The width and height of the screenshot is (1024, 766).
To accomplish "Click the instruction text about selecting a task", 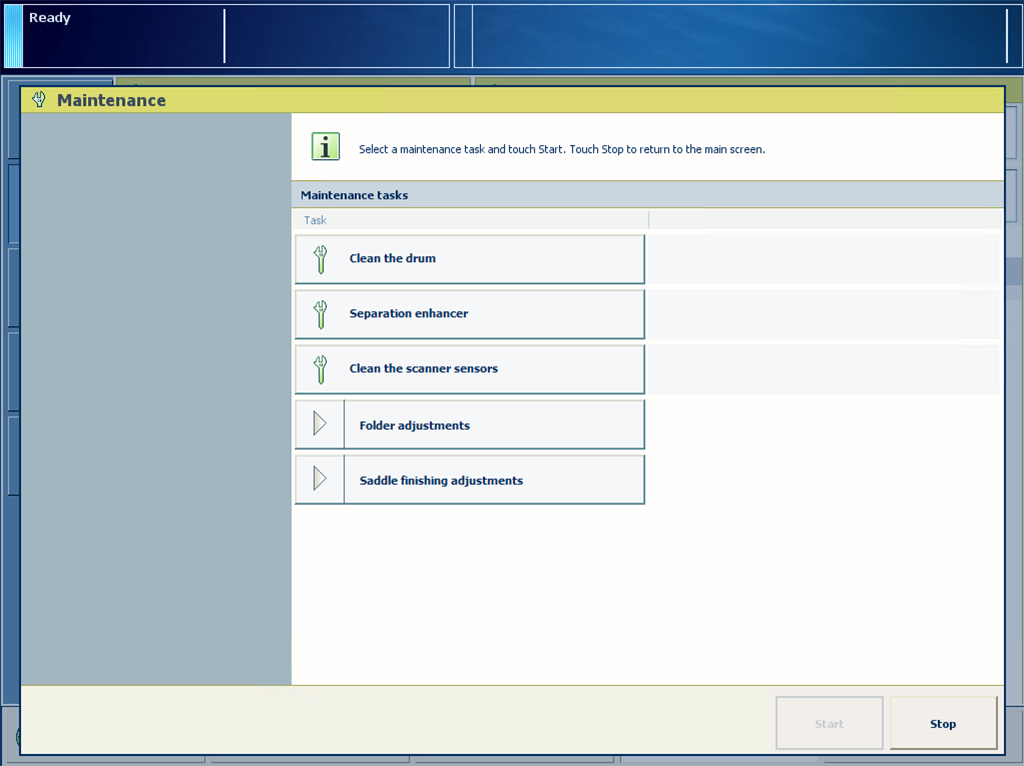I will pyautogui.click(x=561, y=150).
